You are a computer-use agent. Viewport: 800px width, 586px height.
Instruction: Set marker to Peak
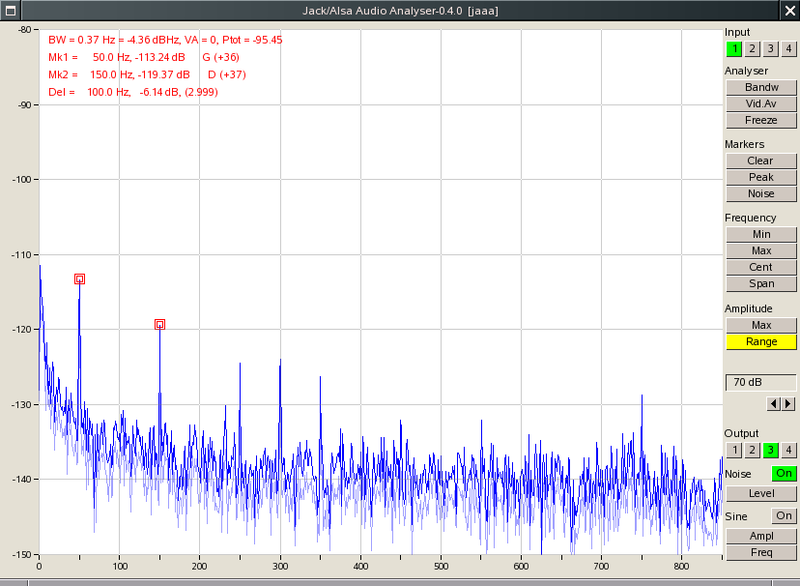pos(761,177)
